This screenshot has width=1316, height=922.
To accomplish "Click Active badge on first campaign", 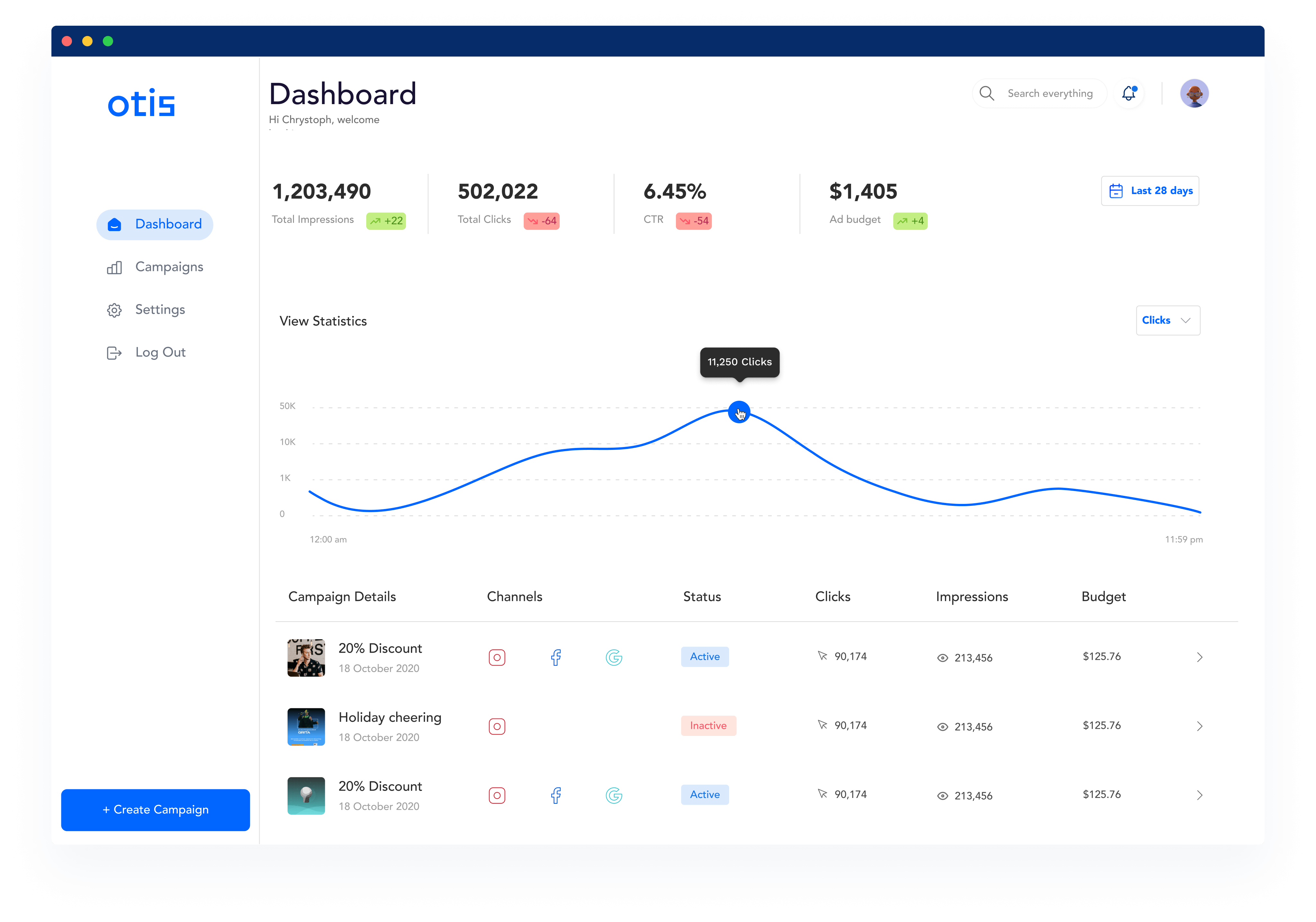I will (x=705, y=657).
